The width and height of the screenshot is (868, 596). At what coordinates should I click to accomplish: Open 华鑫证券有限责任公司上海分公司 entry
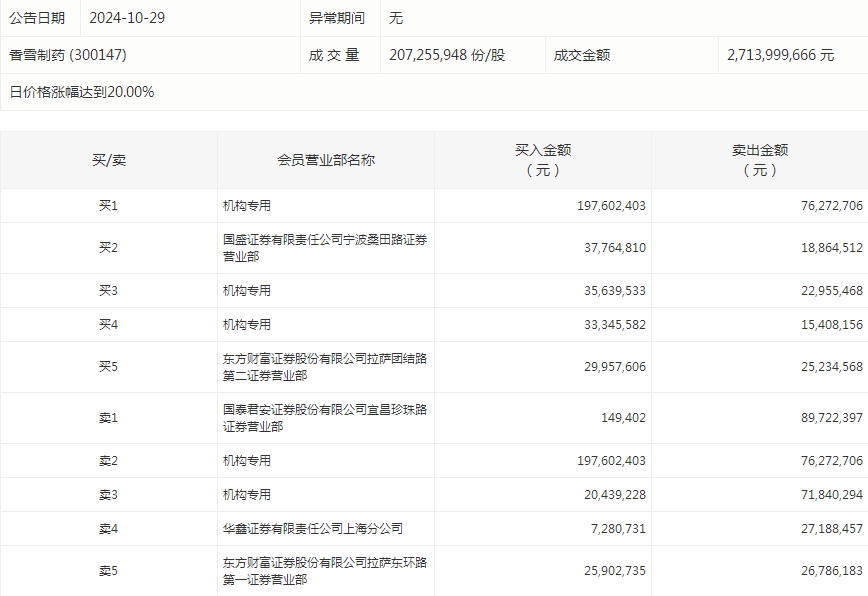pyautogui.click(x=313, y=528)
